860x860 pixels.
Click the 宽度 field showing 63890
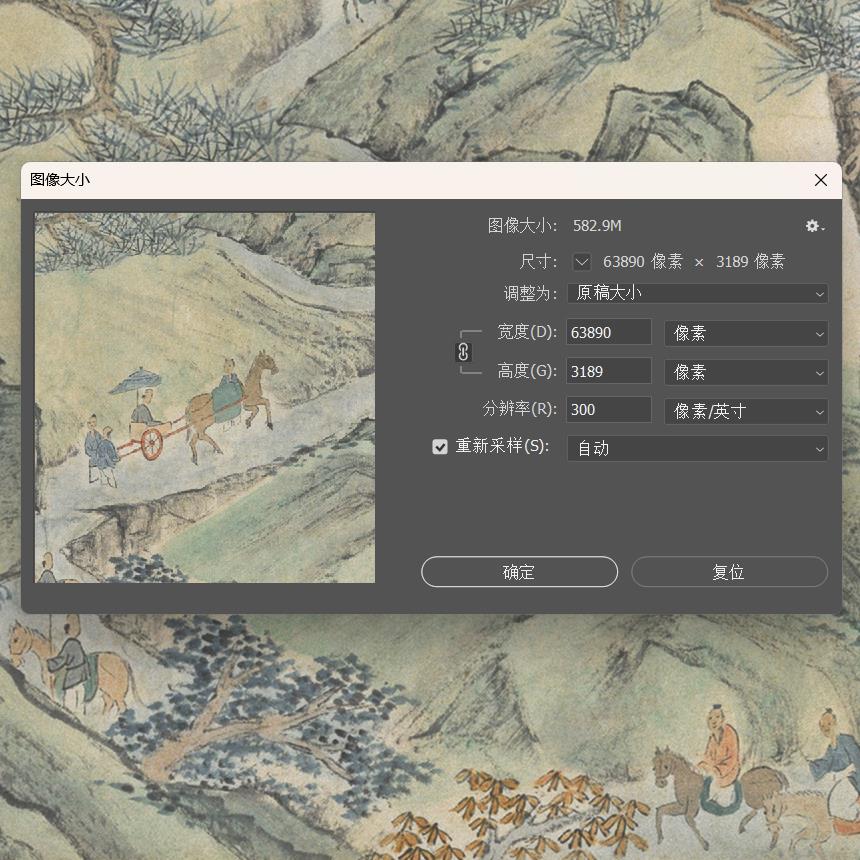click(609, 332)
